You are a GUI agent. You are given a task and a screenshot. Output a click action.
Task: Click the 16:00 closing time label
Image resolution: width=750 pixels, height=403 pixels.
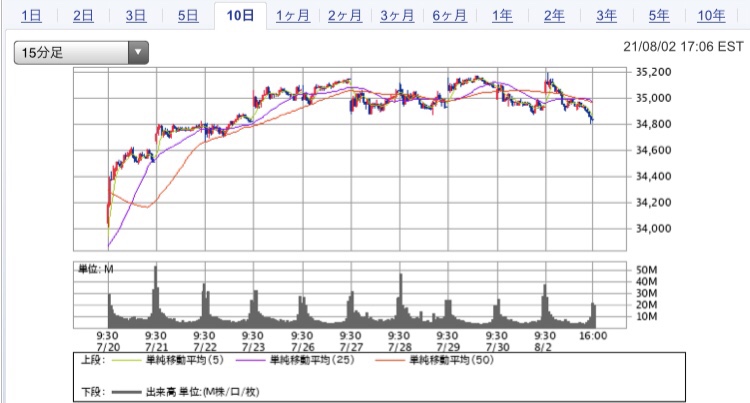click(593, 336)
